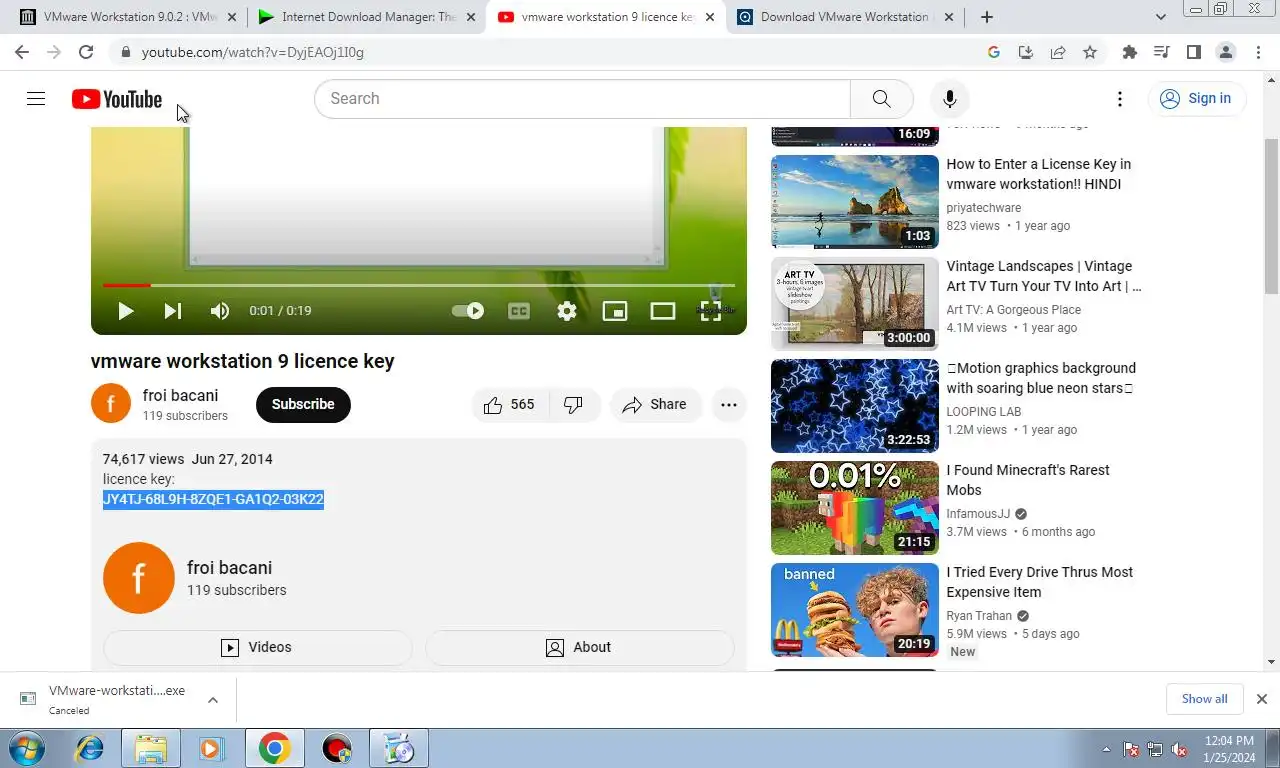Open the YouTube hamburger guide menu

coord(36,98)
